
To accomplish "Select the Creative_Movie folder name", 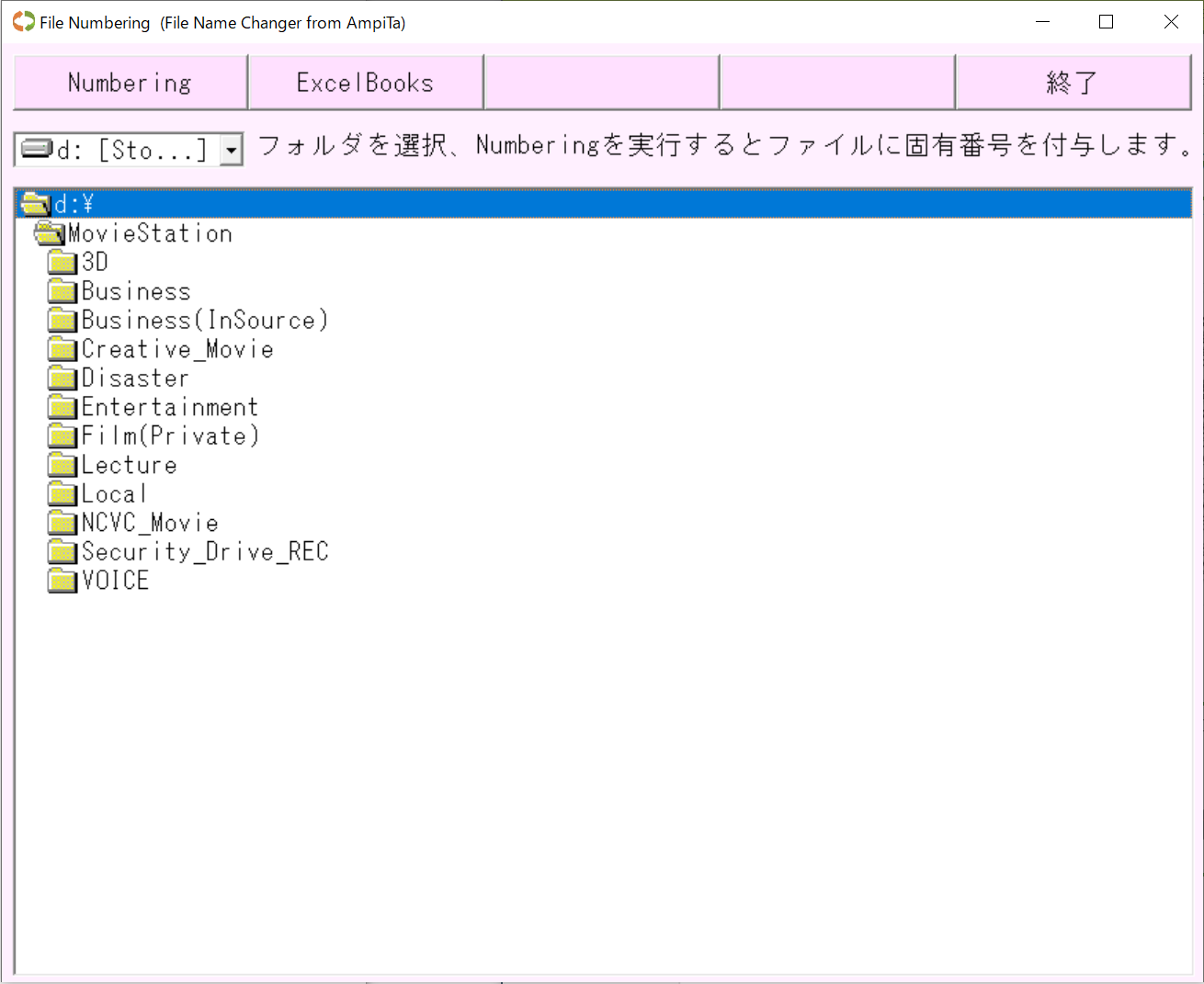I will point(177,349).
